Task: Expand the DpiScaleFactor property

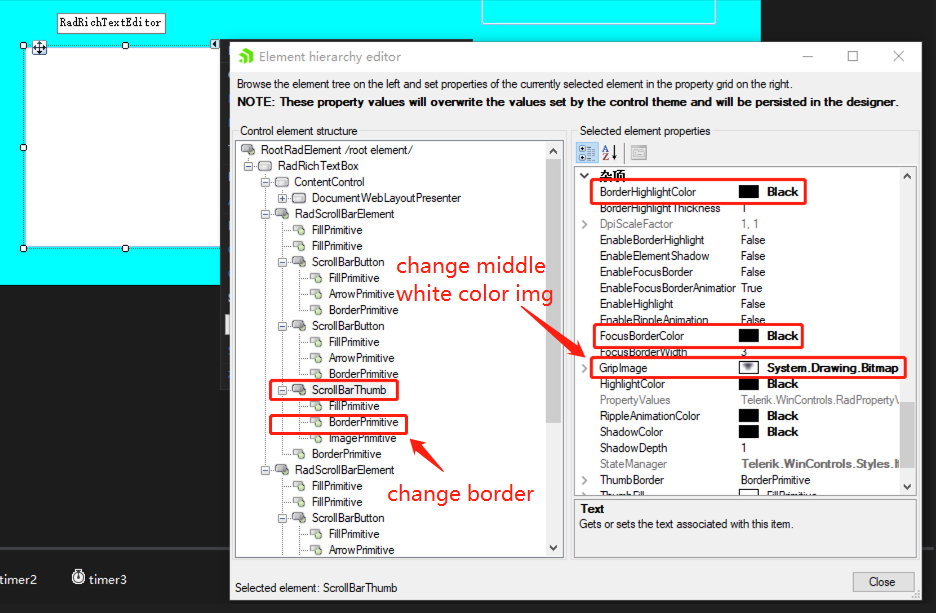Action: 585,224
